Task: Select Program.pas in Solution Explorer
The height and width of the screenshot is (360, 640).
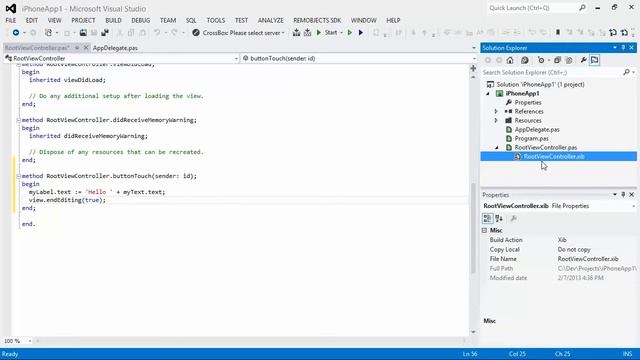Action: (532, 138)
